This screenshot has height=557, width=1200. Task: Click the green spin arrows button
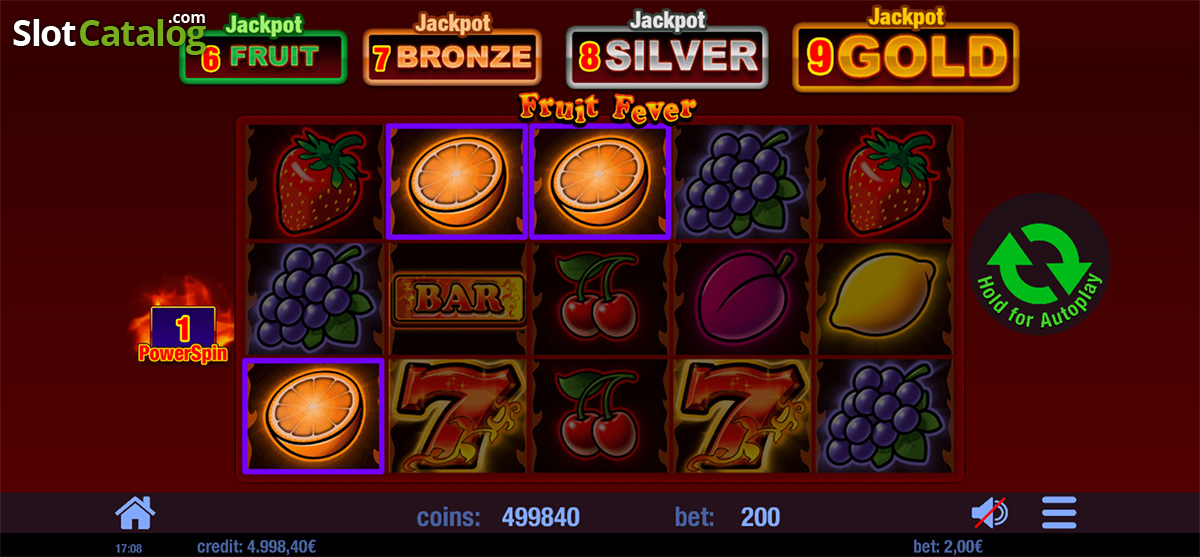[x=1040, y=264]
